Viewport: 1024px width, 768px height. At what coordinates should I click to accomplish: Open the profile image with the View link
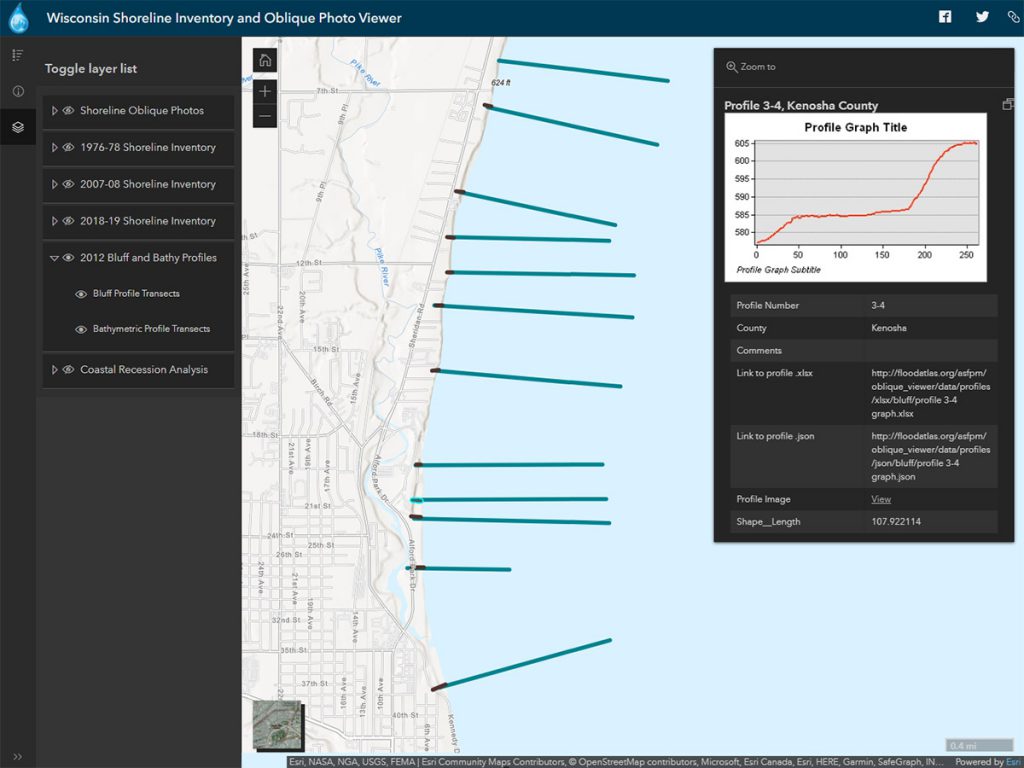[x=880, y=498]
